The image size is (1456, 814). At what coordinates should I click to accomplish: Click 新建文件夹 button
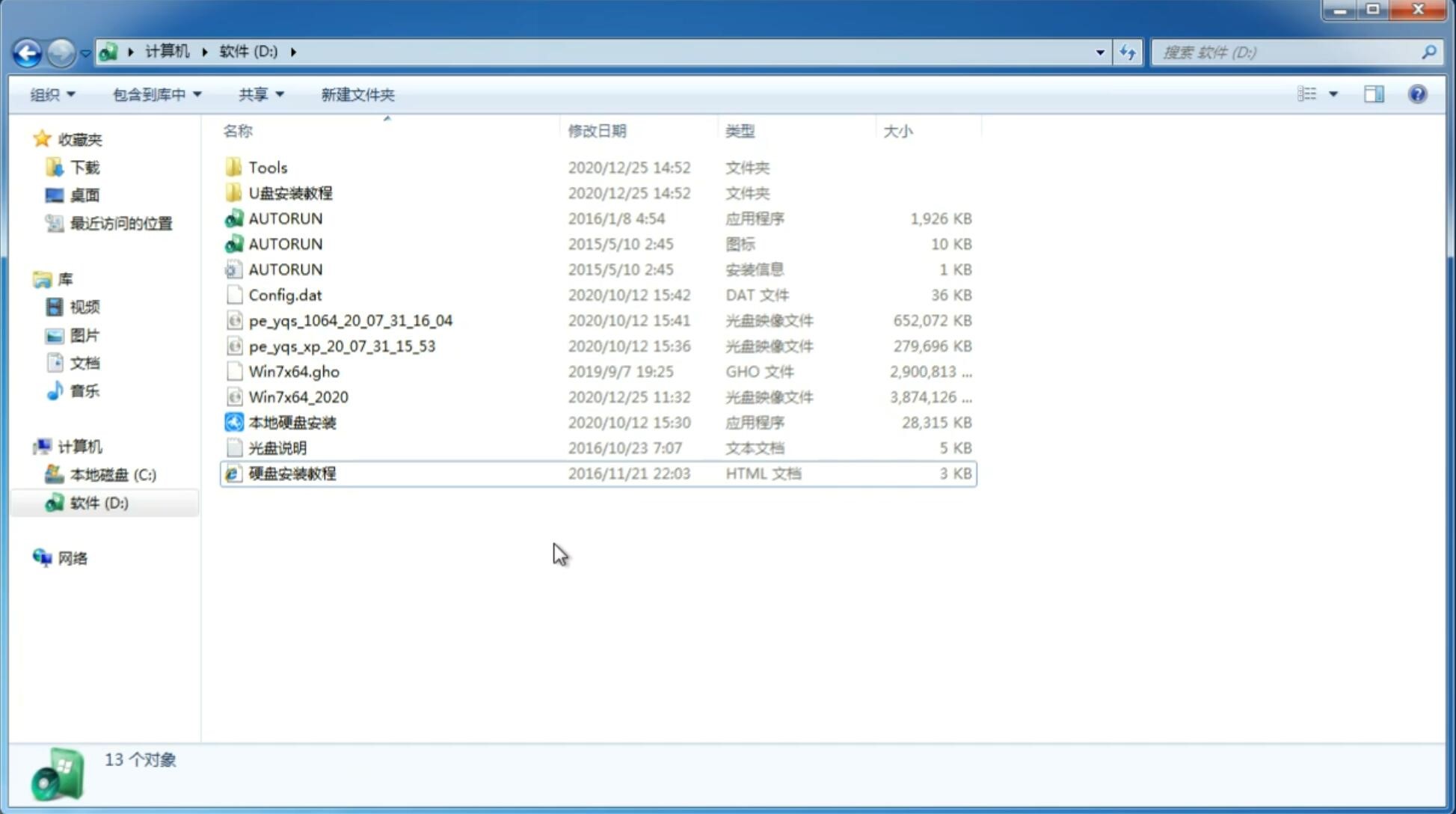coord(358,94)
